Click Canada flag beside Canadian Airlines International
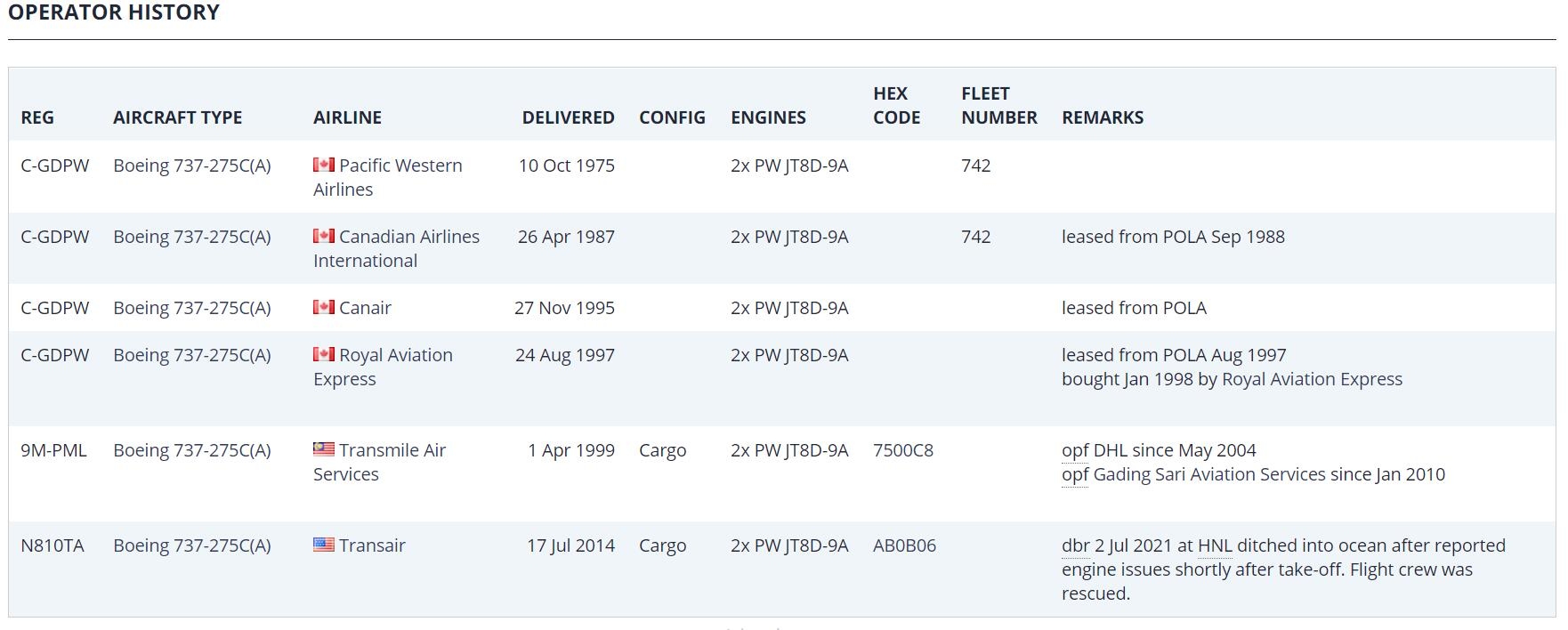 (324, 236)
